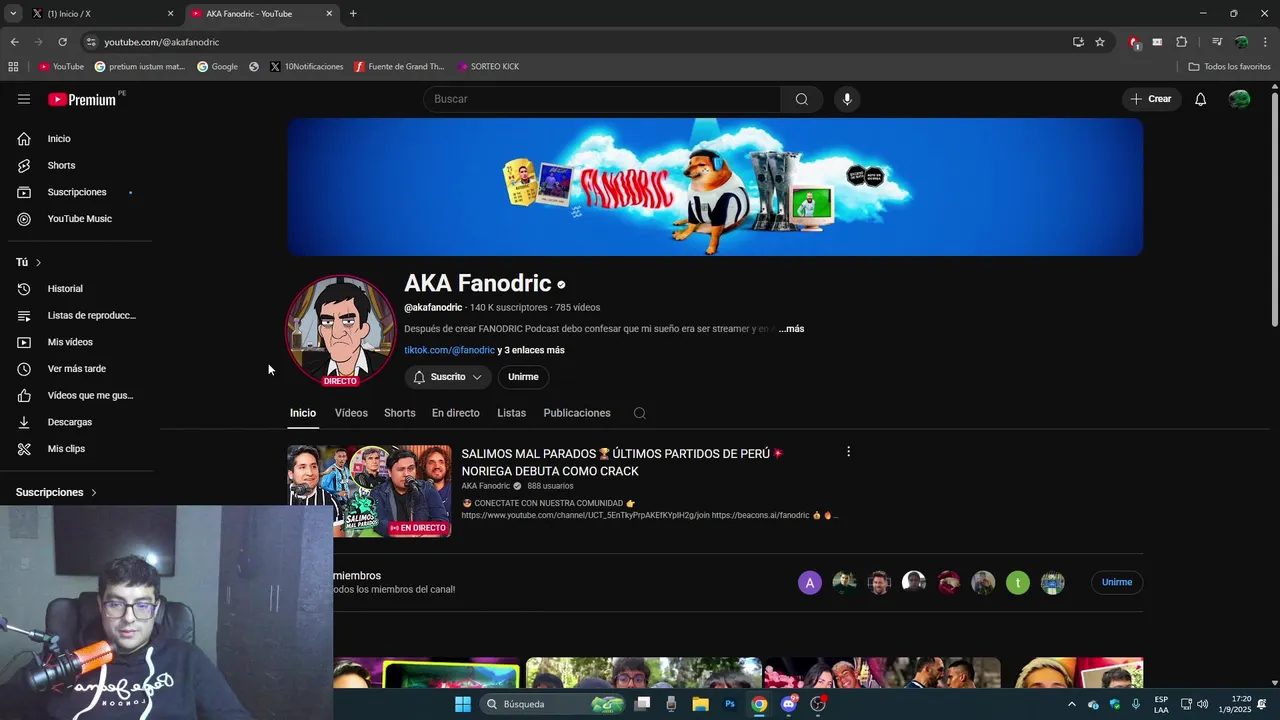
Task: Expand channel description with ...más
Action: pyautogui.click(x=791, y=329)
